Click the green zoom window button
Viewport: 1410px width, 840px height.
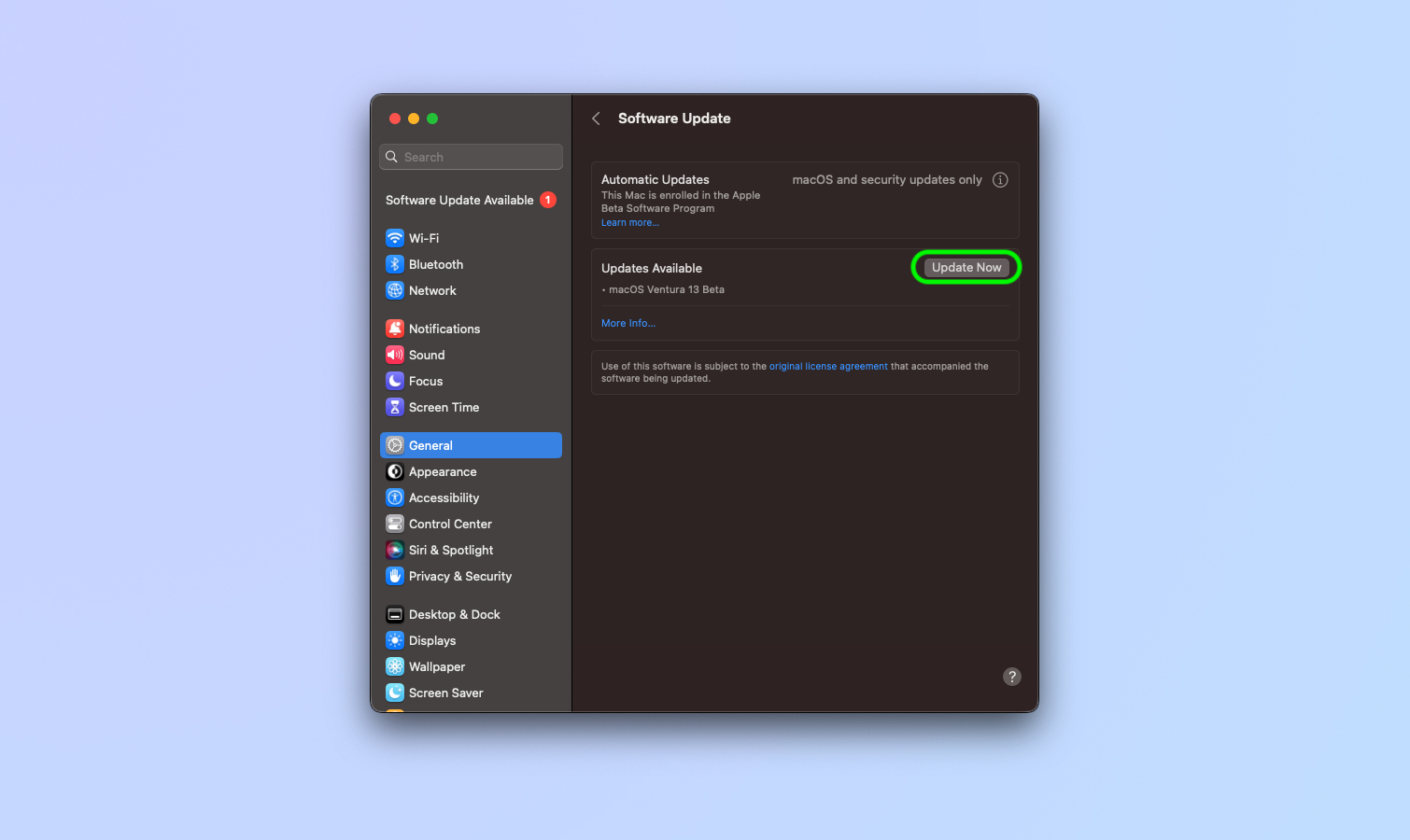(x=432, y=119)
